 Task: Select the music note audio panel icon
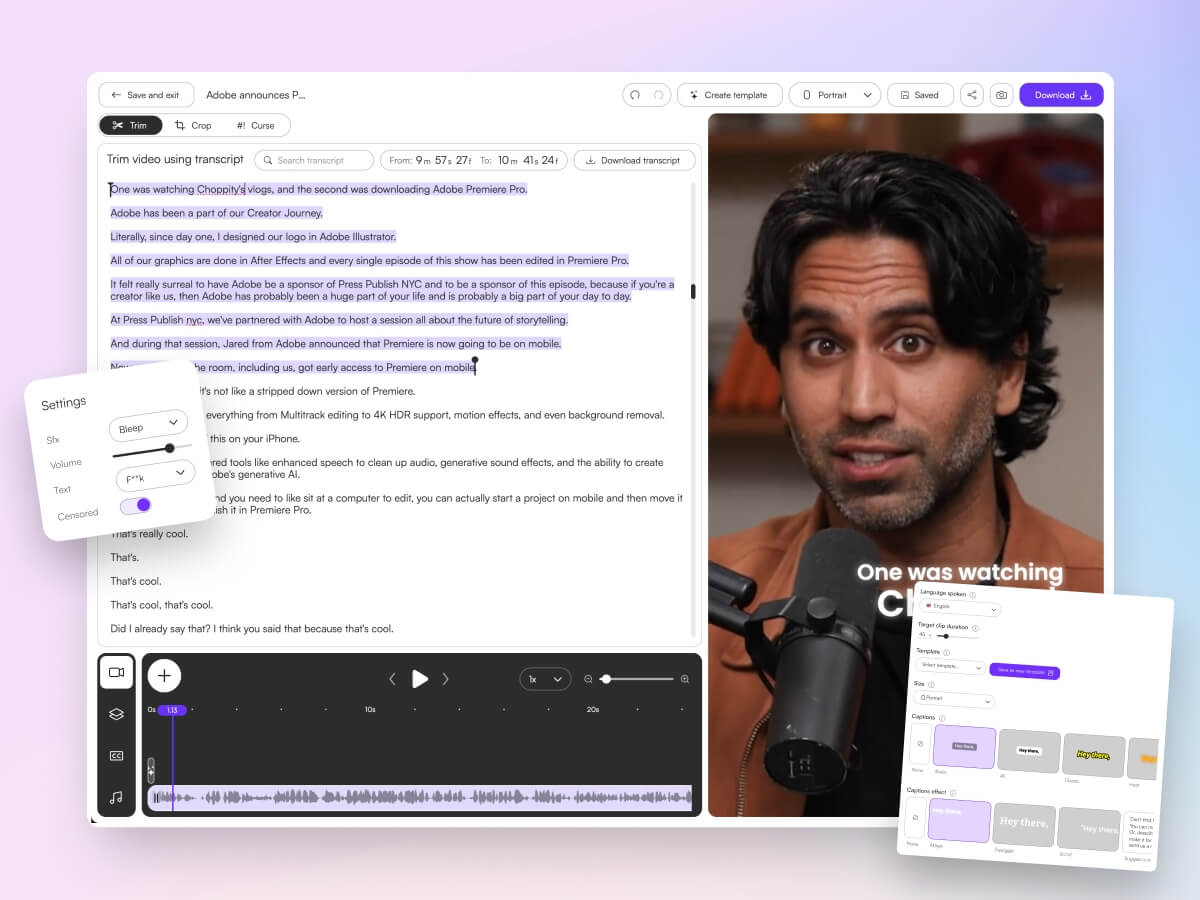[x=117, y=797]
